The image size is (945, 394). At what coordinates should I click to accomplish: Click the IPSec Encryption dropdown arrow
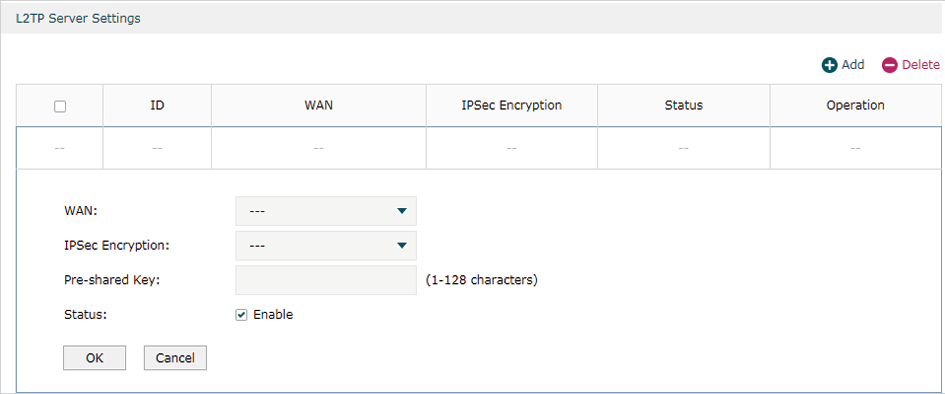coord(402,245)
